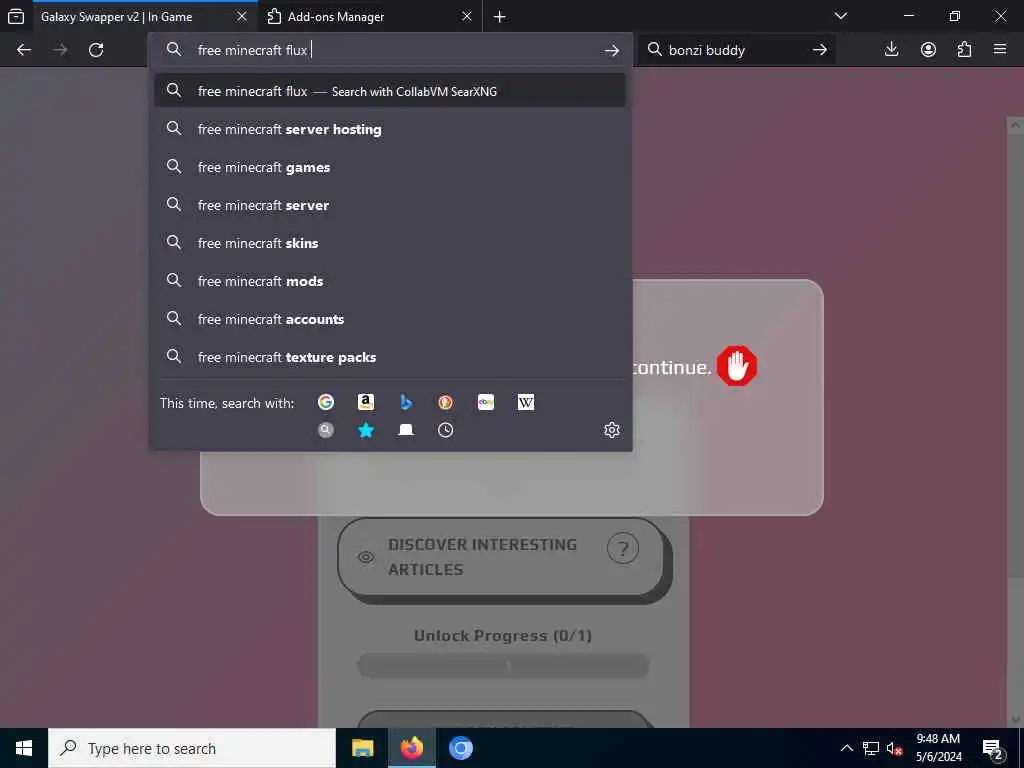Screen dimensions: 1024x768
Task: Click the address bar text field
Action: 392,50
